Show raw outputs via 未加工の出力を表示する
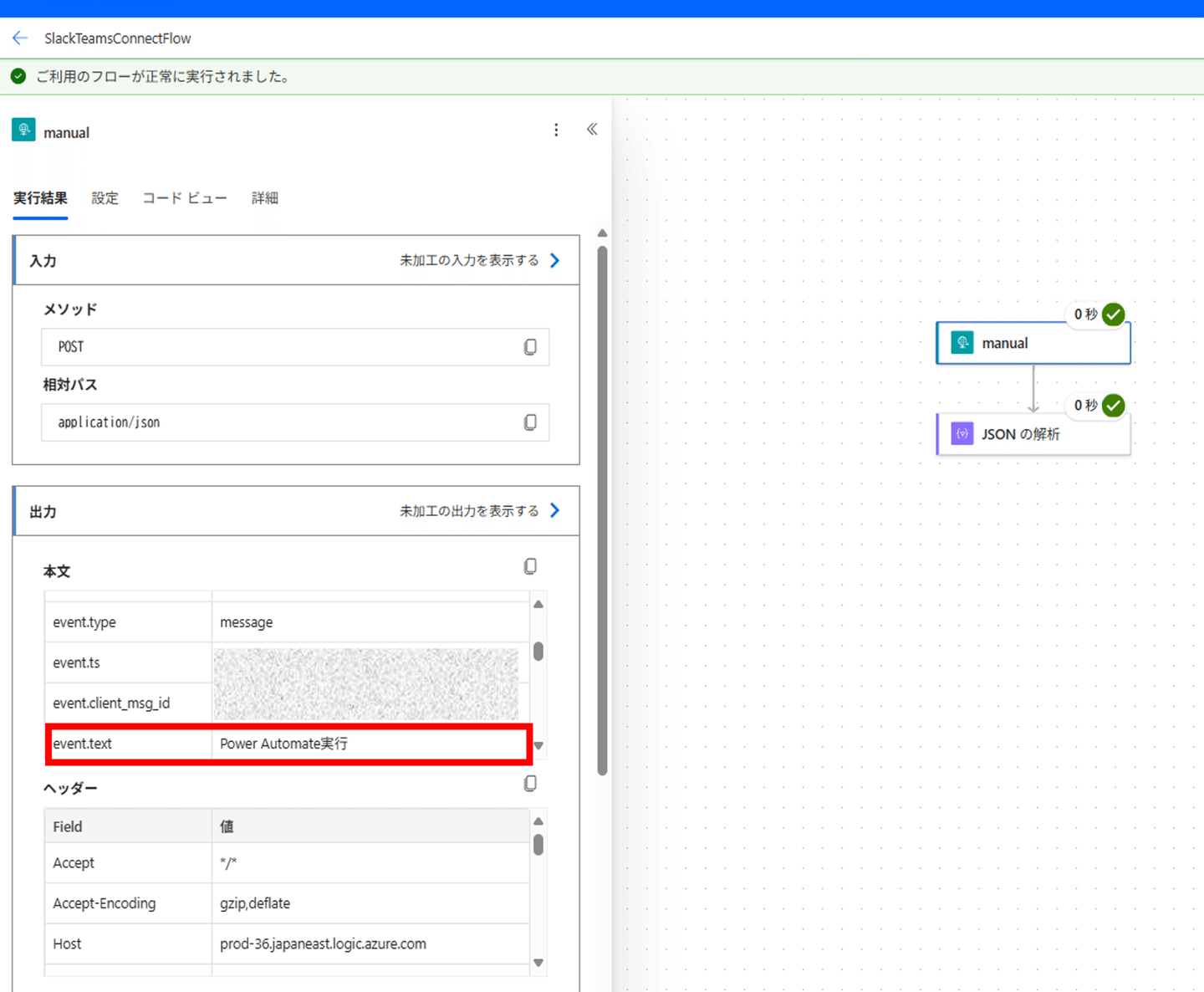 pyautogui.click(x=479, y=511)
